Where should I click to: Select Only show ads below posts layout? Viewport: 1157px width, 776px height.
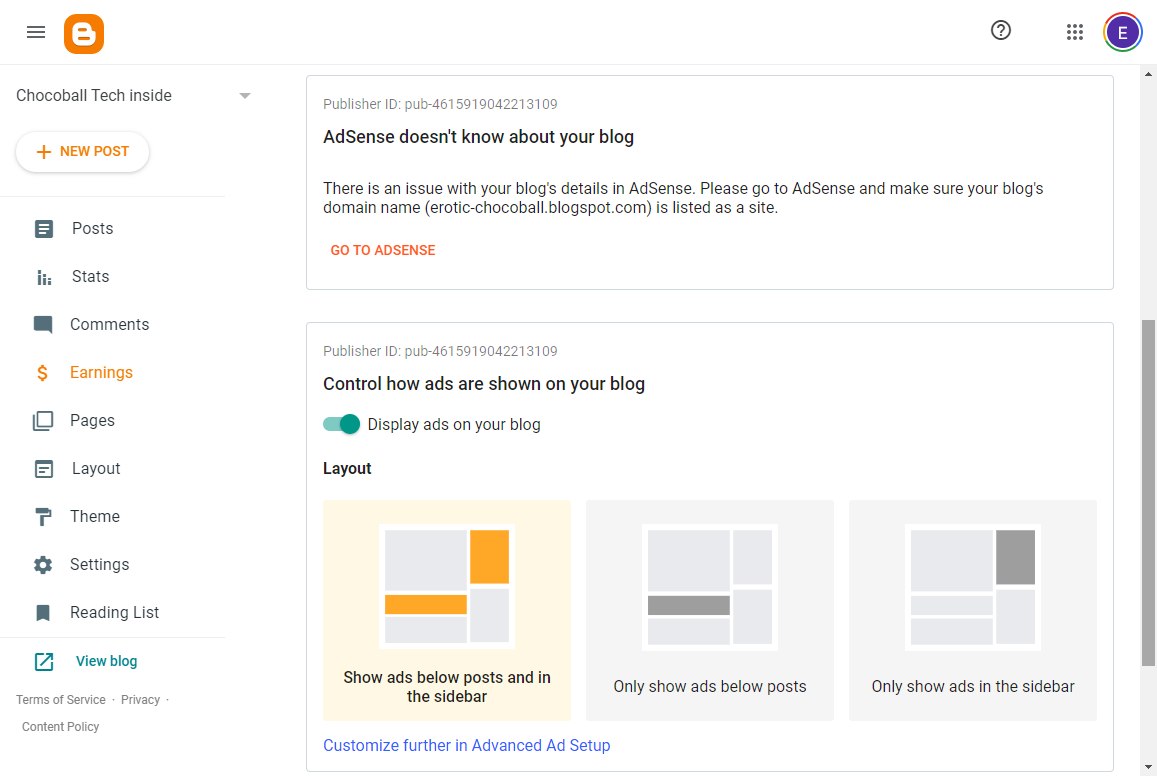point(710,610)
